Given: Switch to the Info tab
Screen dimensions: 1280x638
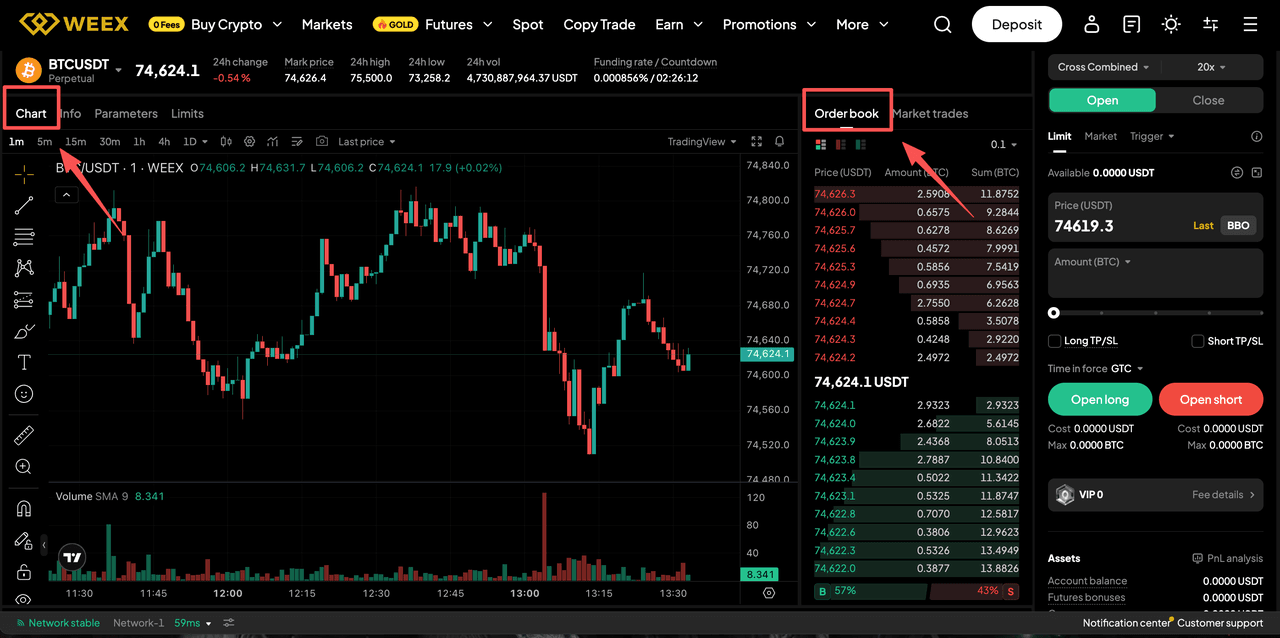Looking at the screenshot, I should point(70,113).
